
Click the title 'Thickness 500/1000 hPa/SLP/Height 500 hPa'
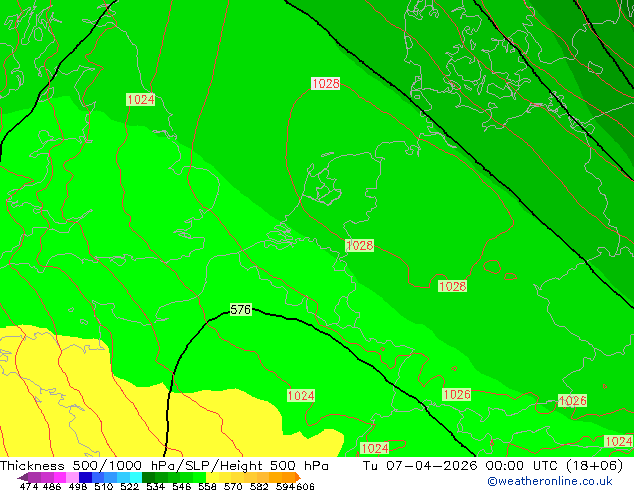[164, 466]
